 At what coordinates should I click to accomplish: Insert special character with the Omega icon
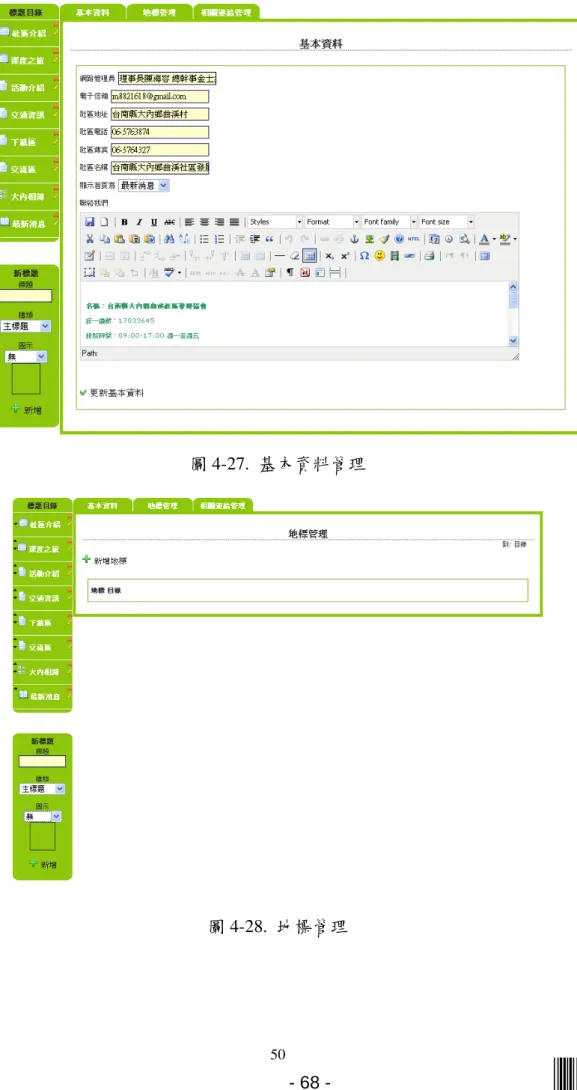364,255
